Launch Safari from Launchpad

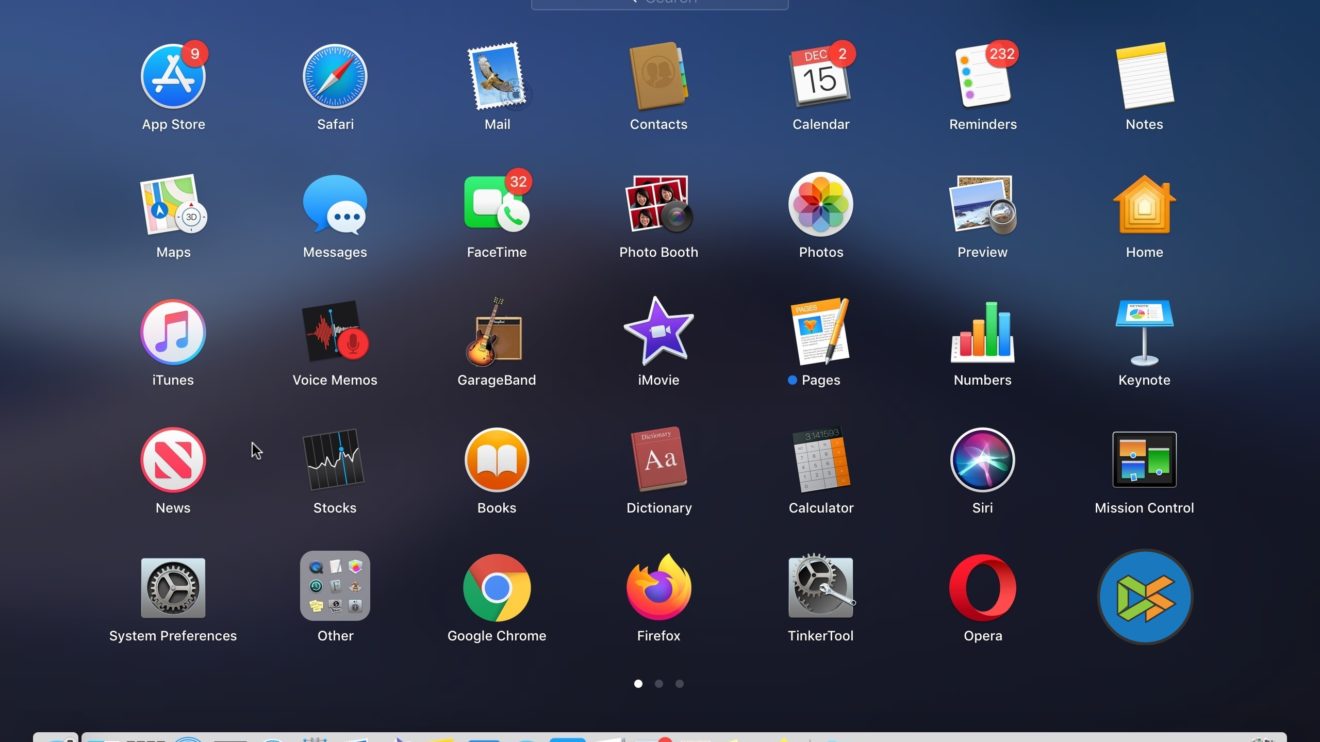(335, 76)
